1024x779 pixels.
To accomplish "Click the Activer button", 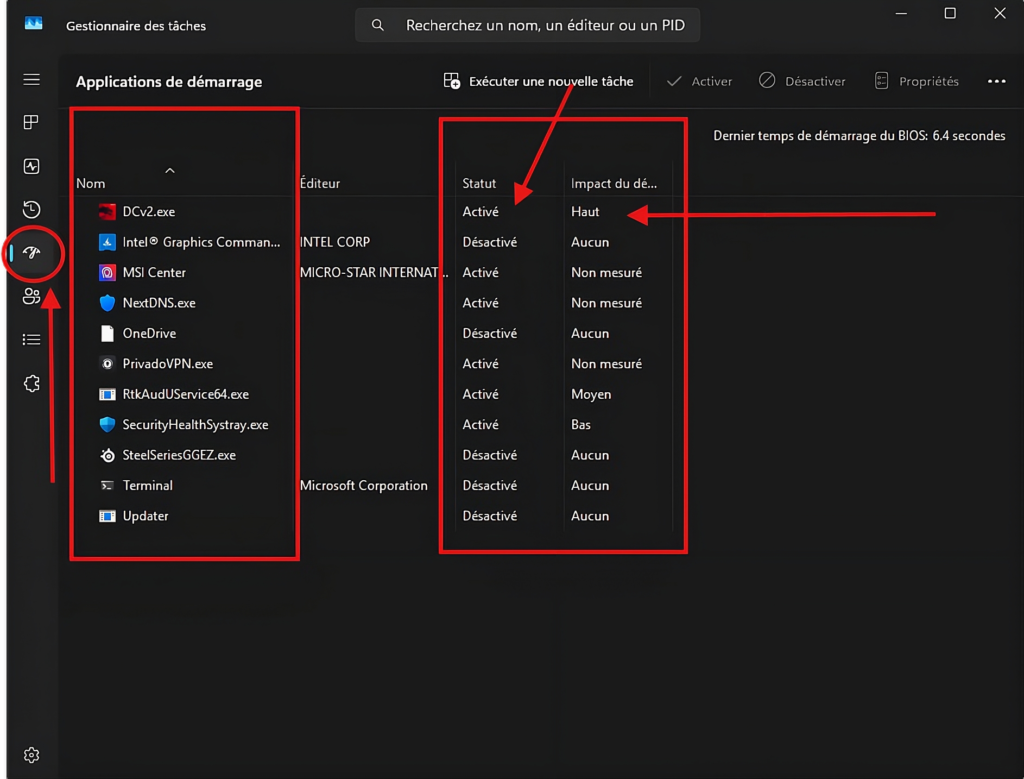I will point(699,81).
